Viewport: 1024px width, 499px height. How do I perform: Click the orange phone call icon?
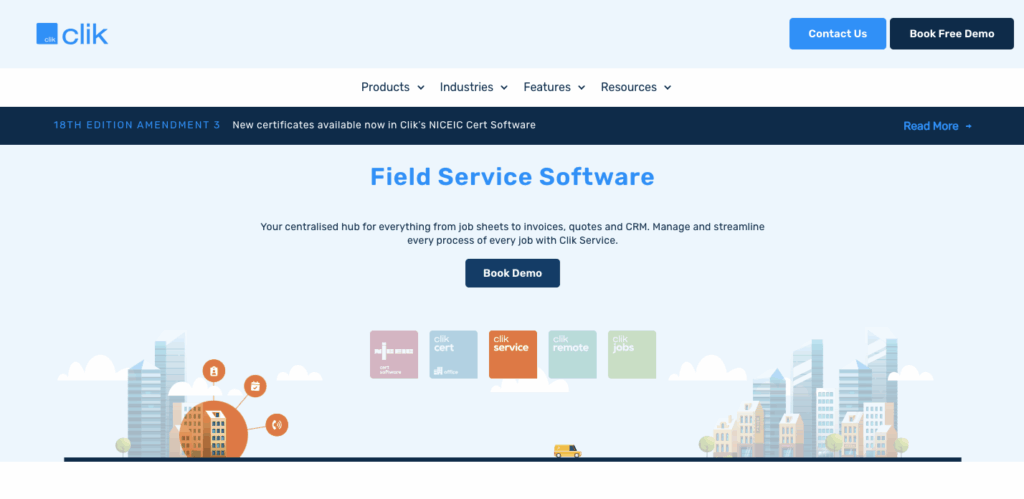click(277, 425)
